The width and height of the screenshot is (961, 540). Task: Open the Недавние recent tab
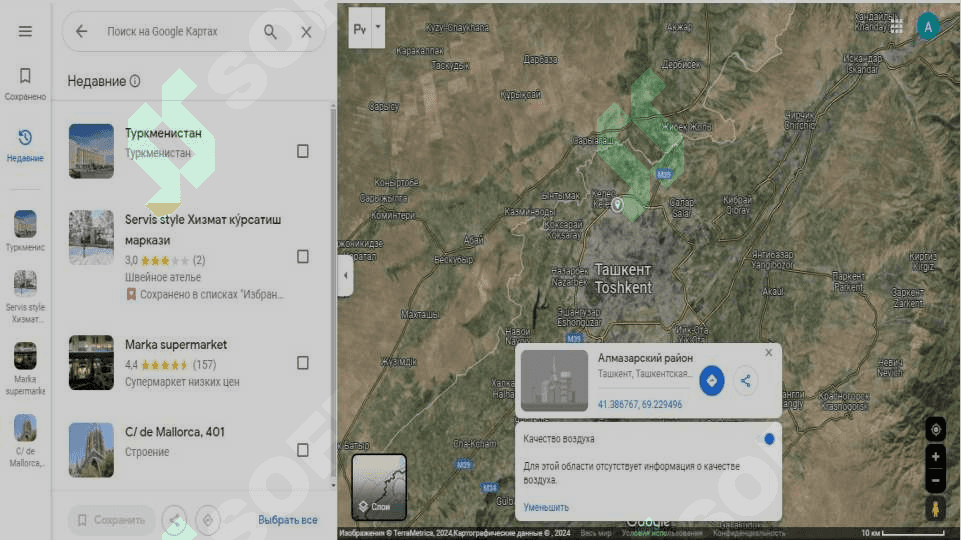[25, 145]
